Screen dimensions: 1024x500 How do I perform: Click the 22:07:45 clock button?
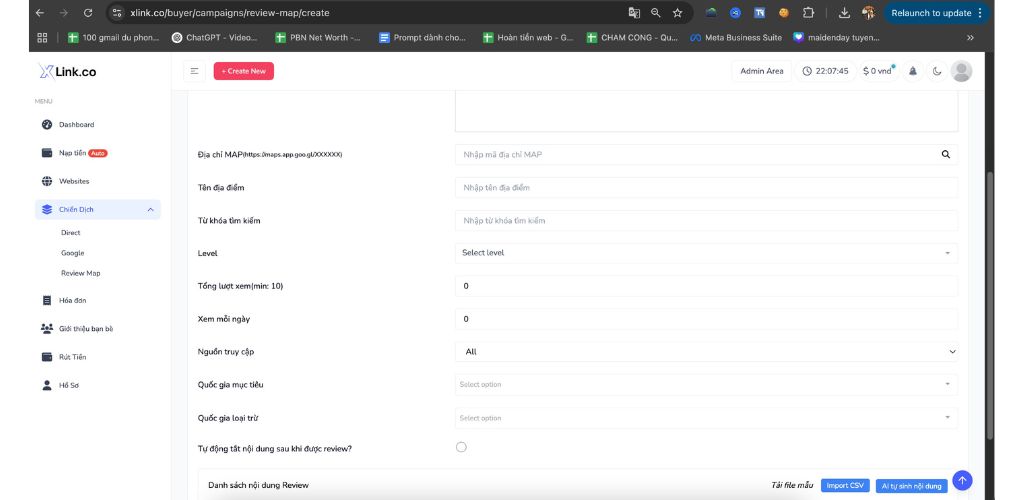pos(826,71)
